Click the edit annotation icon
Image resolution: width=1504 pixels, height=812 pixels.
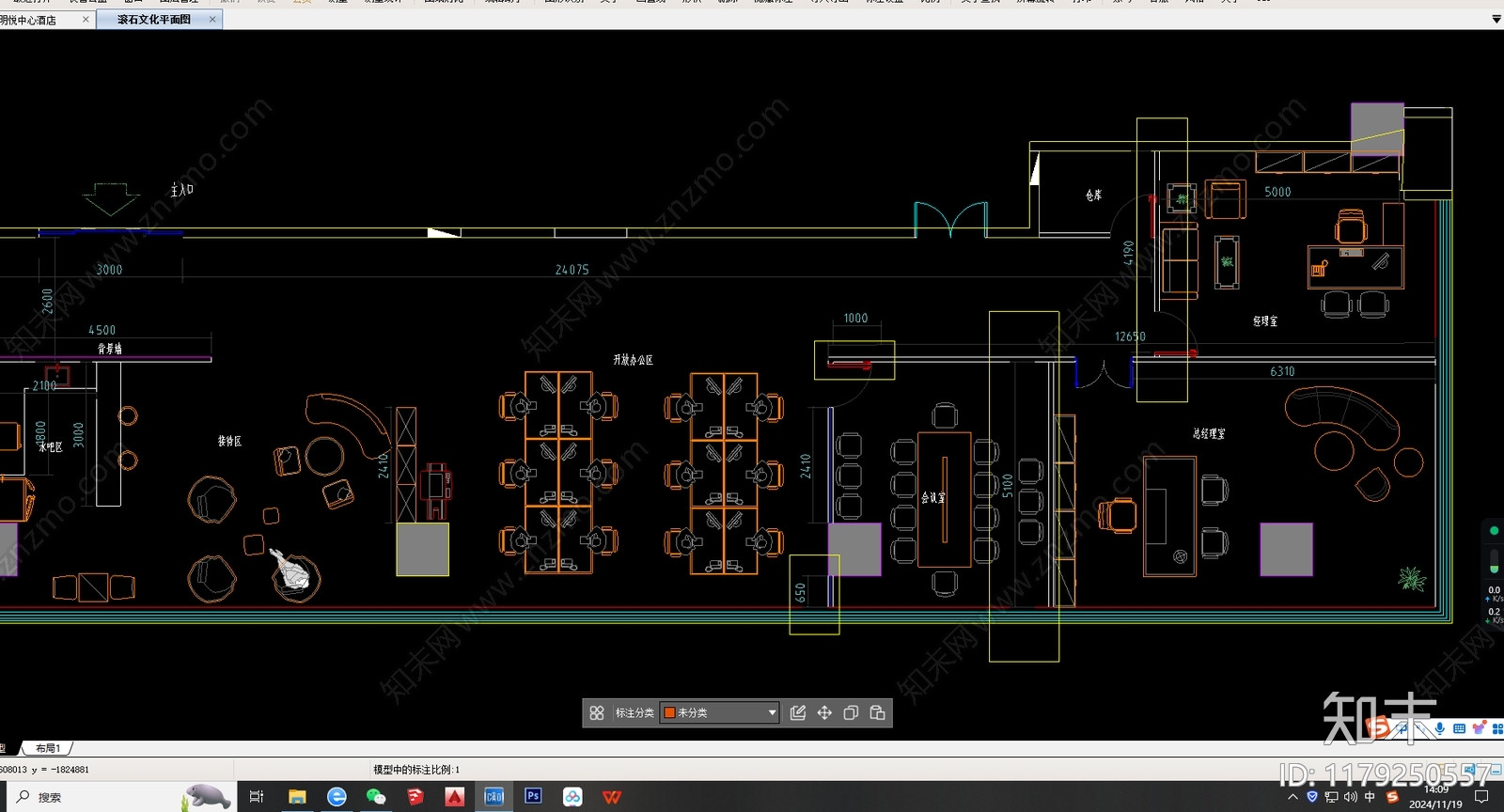point(798,713)
